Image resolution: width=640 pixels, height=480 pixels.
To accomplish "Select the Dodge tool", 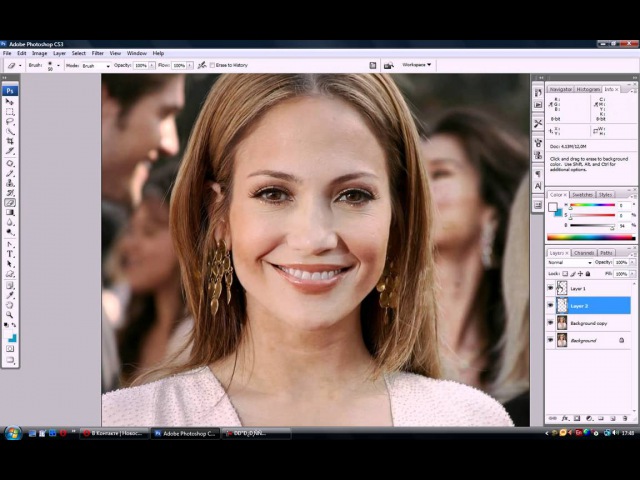I will 10,232.
